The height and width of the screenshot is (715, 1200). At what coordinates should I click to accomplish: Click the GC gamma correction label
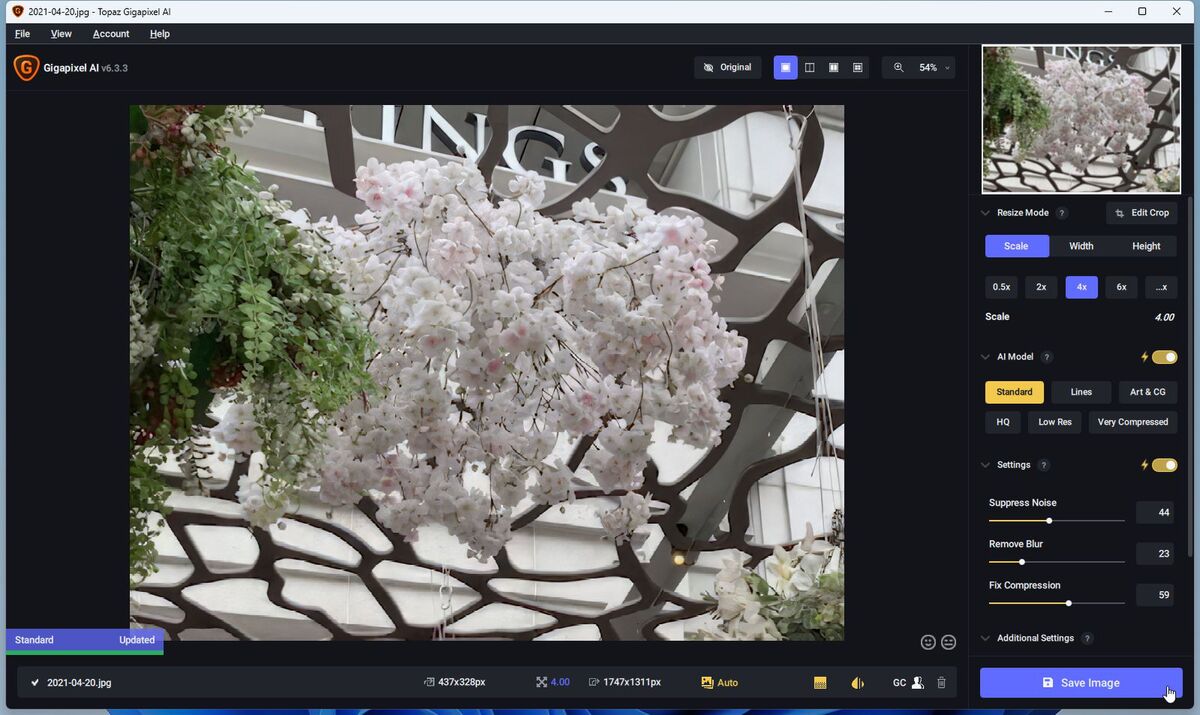pyautogui.click(x=899, y=683)
